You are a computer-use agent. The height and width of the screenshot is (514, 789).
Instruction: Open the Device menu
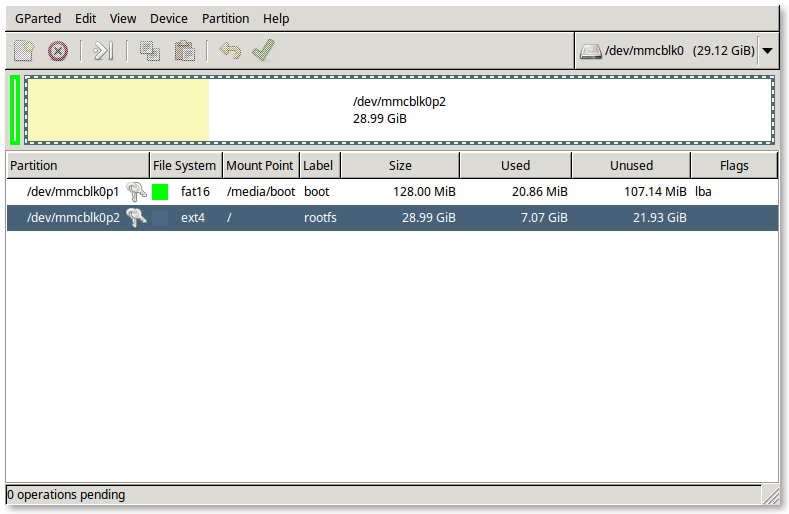pos(169,19)
